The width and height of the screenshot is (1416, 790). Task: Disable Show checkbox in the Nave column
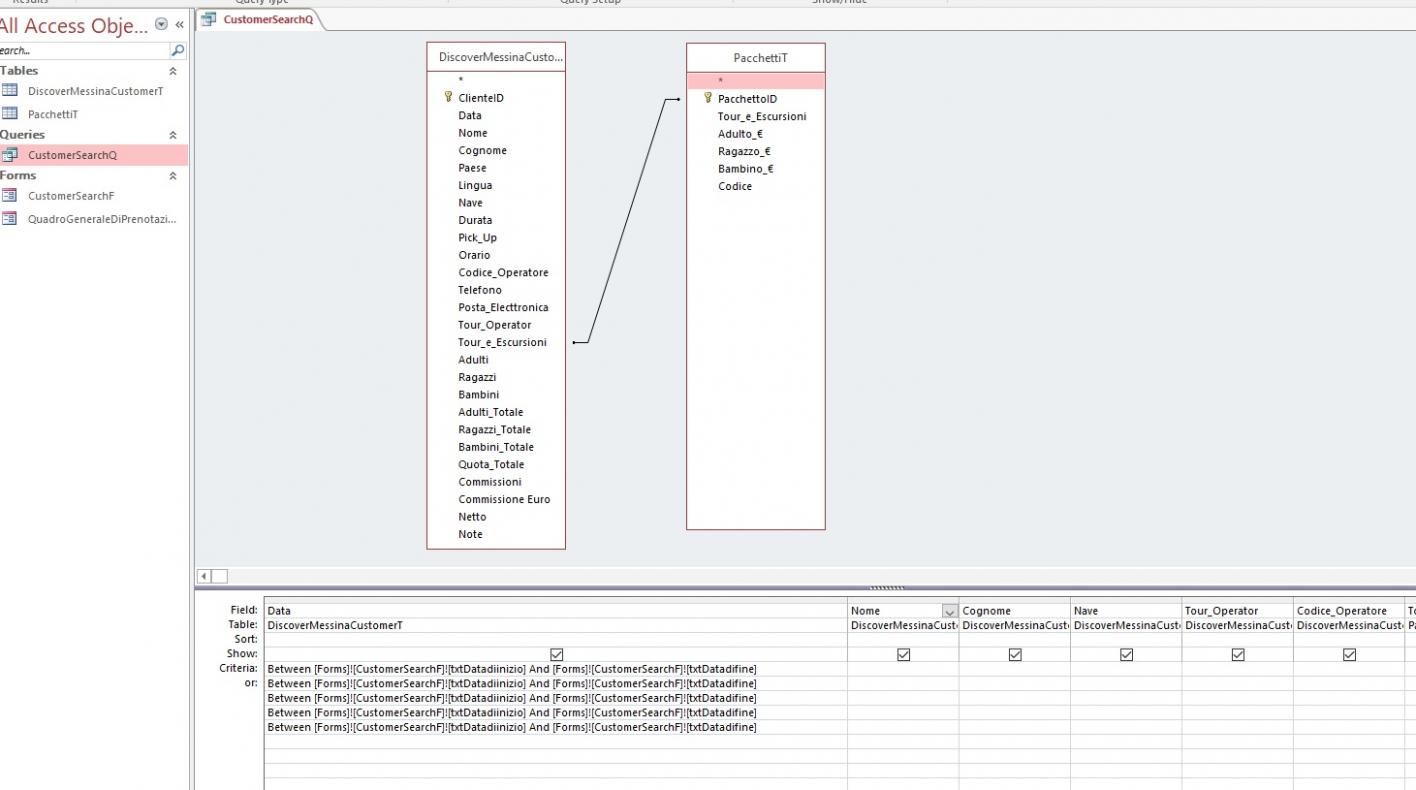[x=1126, y=654]
